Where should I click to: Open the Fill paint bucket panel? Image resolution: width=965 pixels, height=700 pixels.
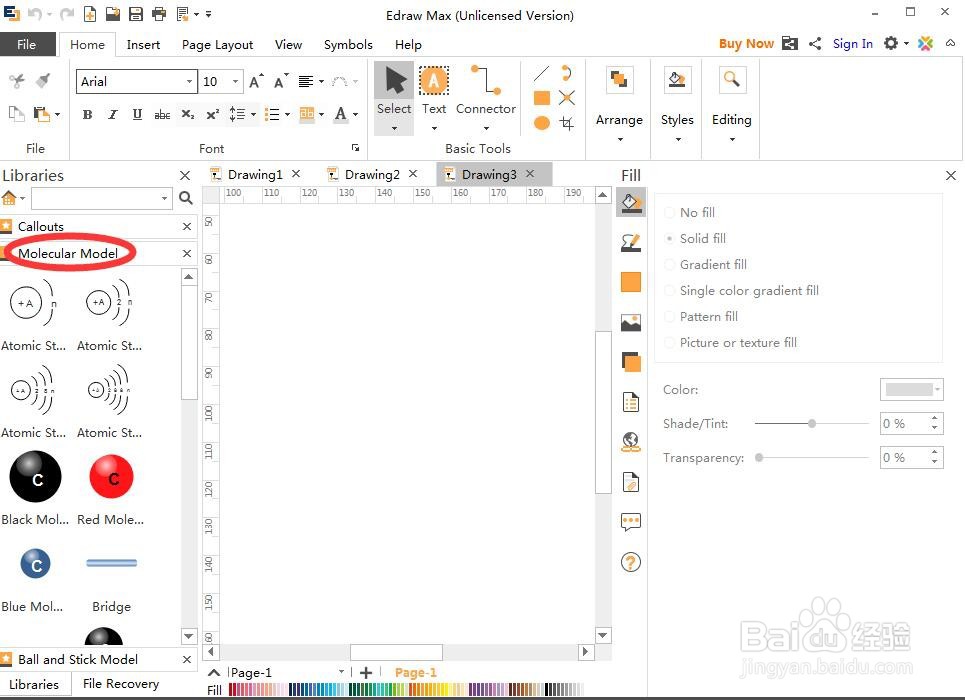pos(631,203)
